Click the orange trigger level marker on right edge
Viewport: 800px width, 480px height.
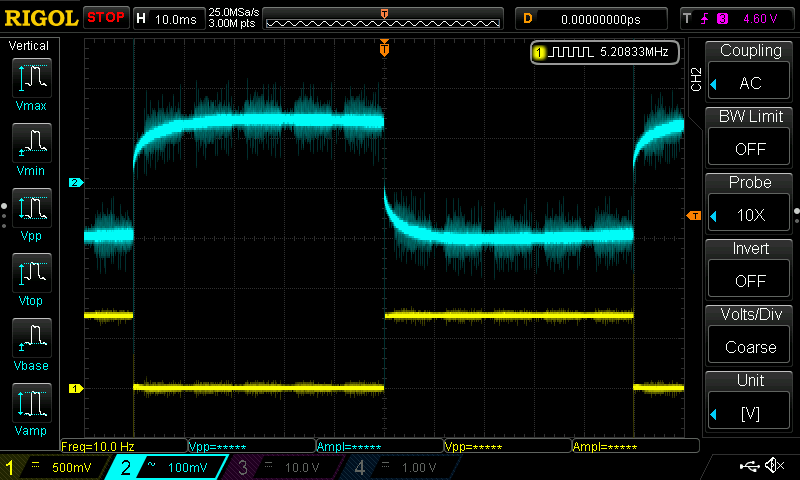[x=693, y=216]
